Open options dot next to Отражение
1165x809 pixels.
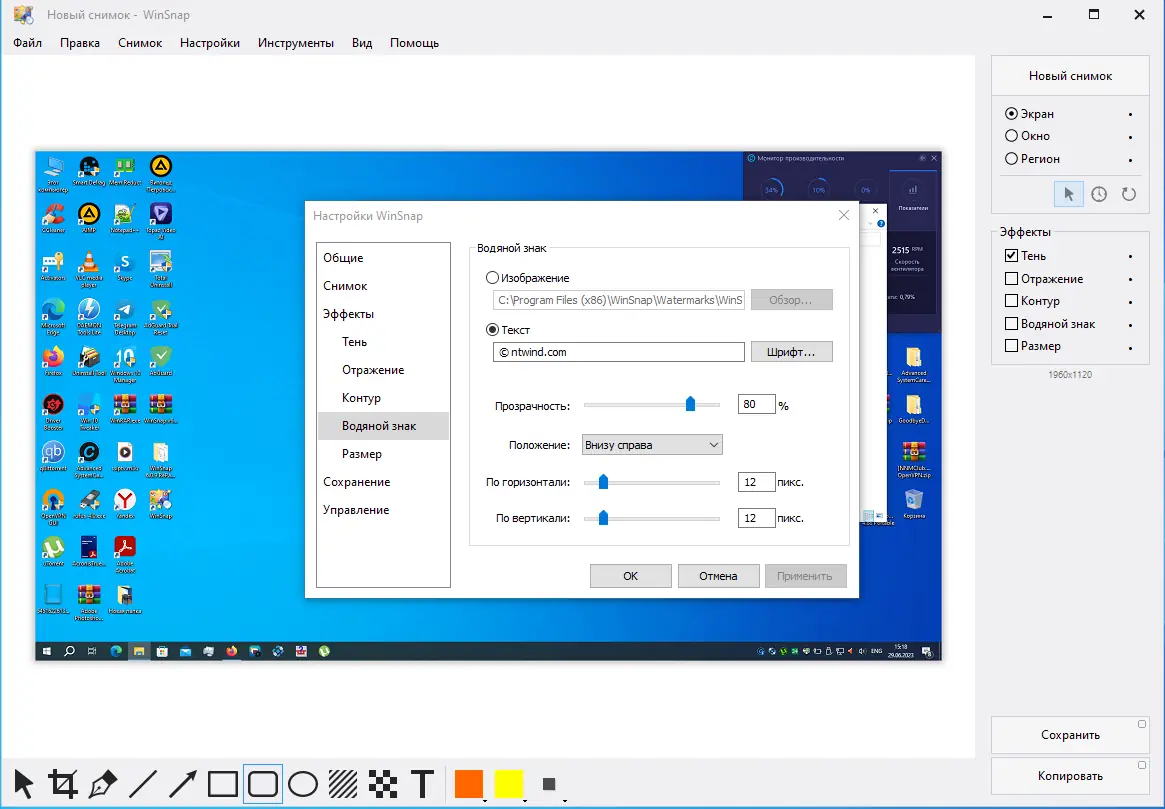(x=1131, y=279)
